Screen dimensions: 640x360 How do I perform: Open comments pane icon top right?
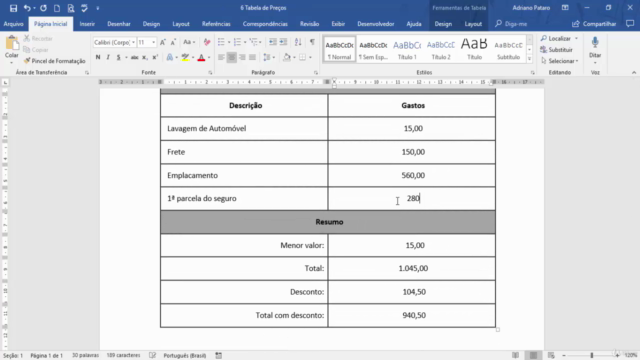click(630, 24)
